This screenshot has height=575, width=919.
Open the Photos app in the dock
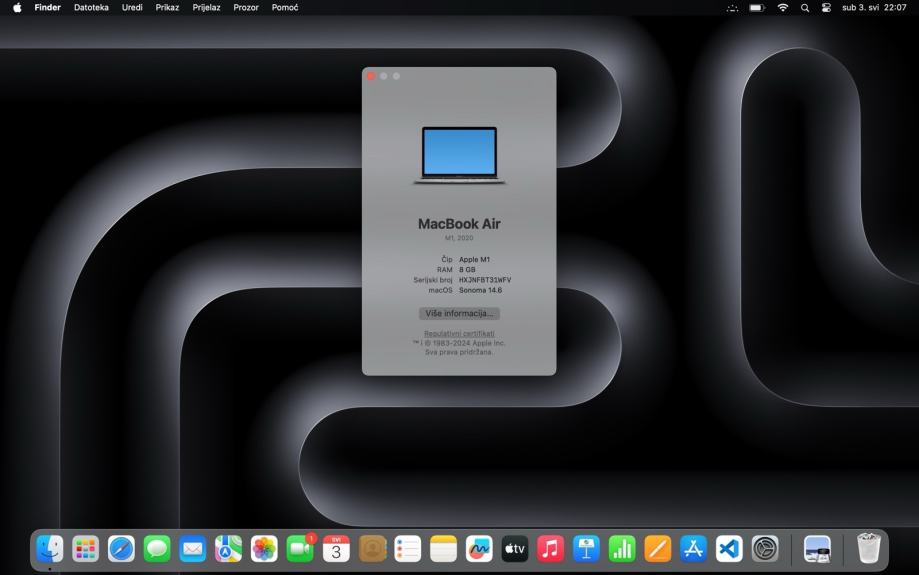point(264,548)
